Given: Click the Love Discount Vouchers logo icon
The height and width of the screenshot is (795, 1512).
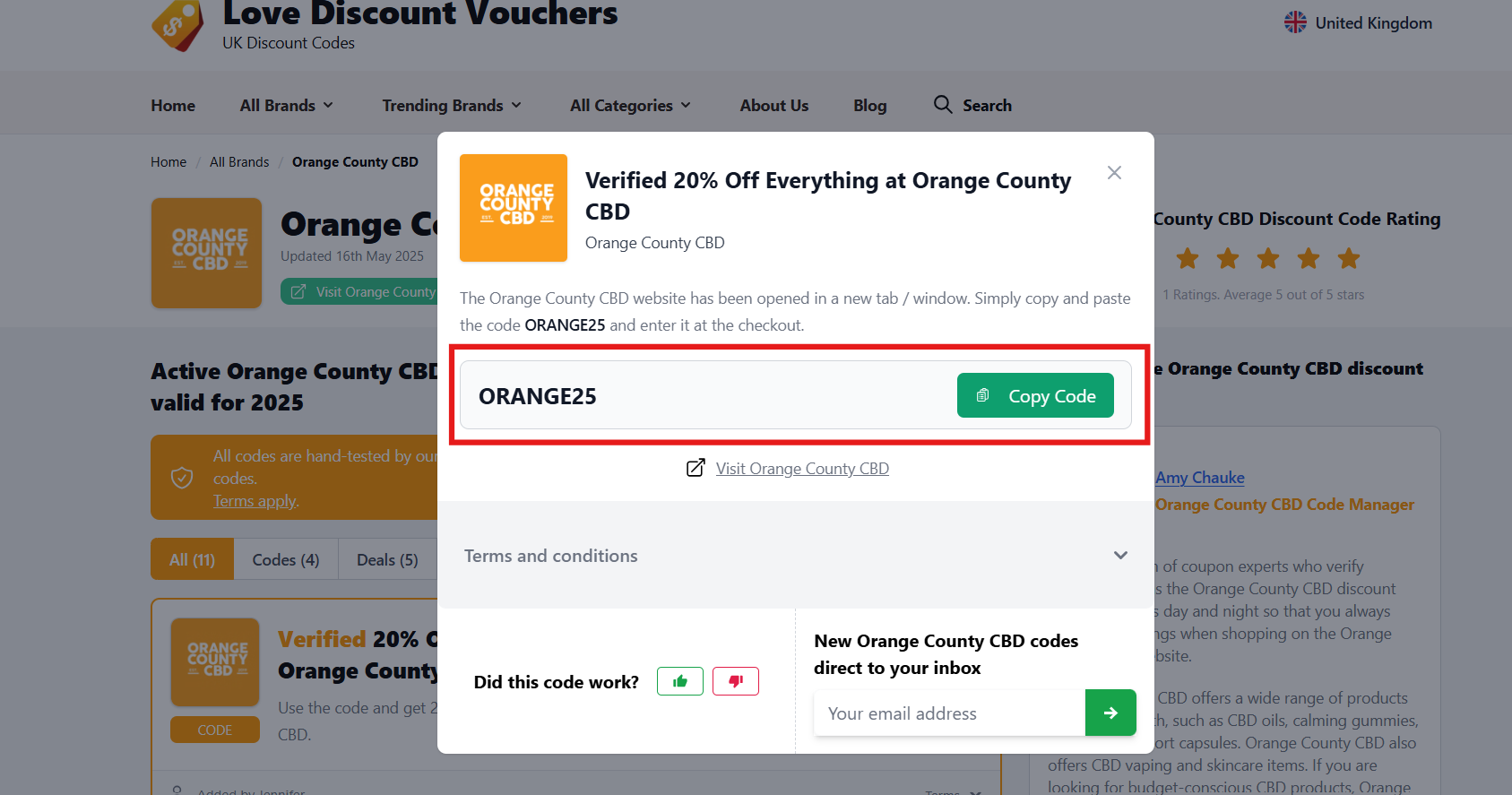Looking at the screenshot, I should point(178,25).
